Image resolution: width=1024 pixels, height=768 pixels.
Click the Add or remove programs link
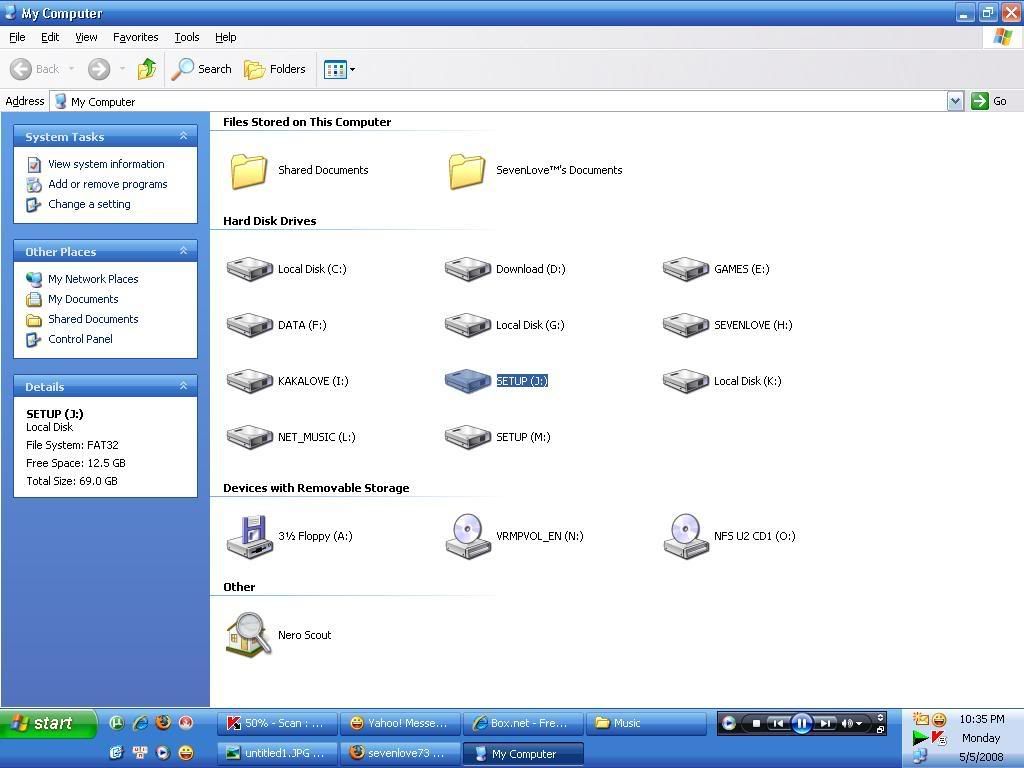pyautogui.click(x=107, y=184)
